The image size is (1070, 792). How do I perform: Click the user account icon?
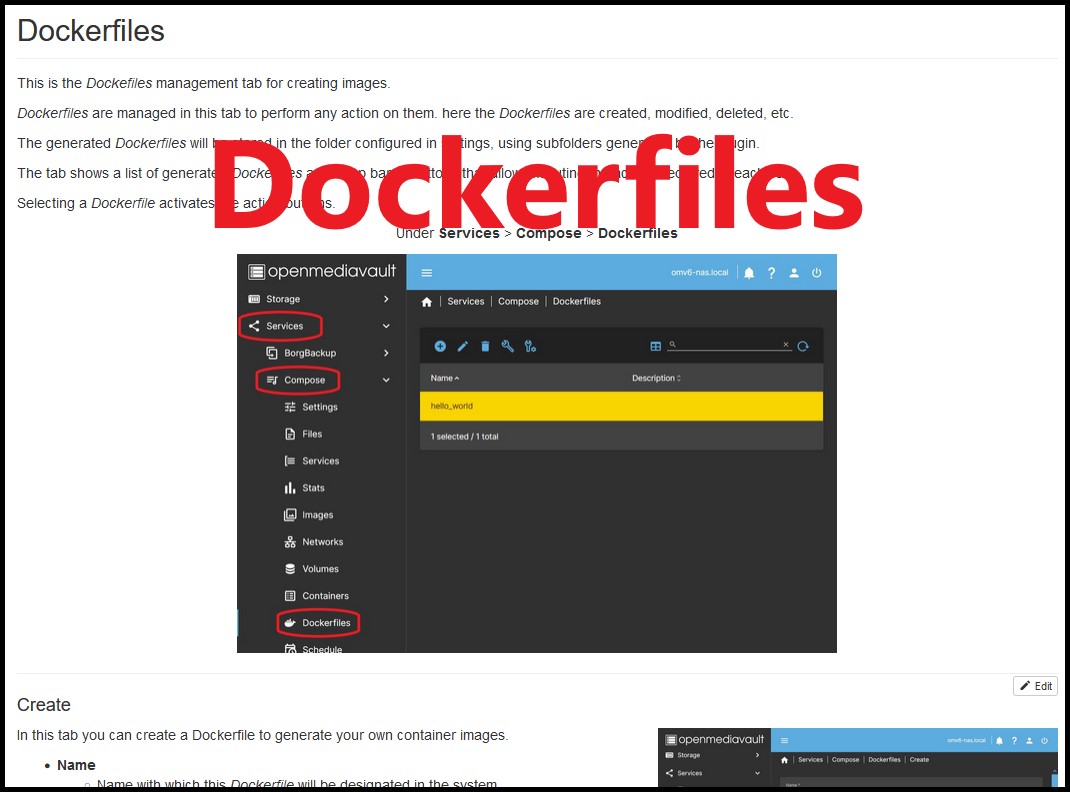[794, 272]
